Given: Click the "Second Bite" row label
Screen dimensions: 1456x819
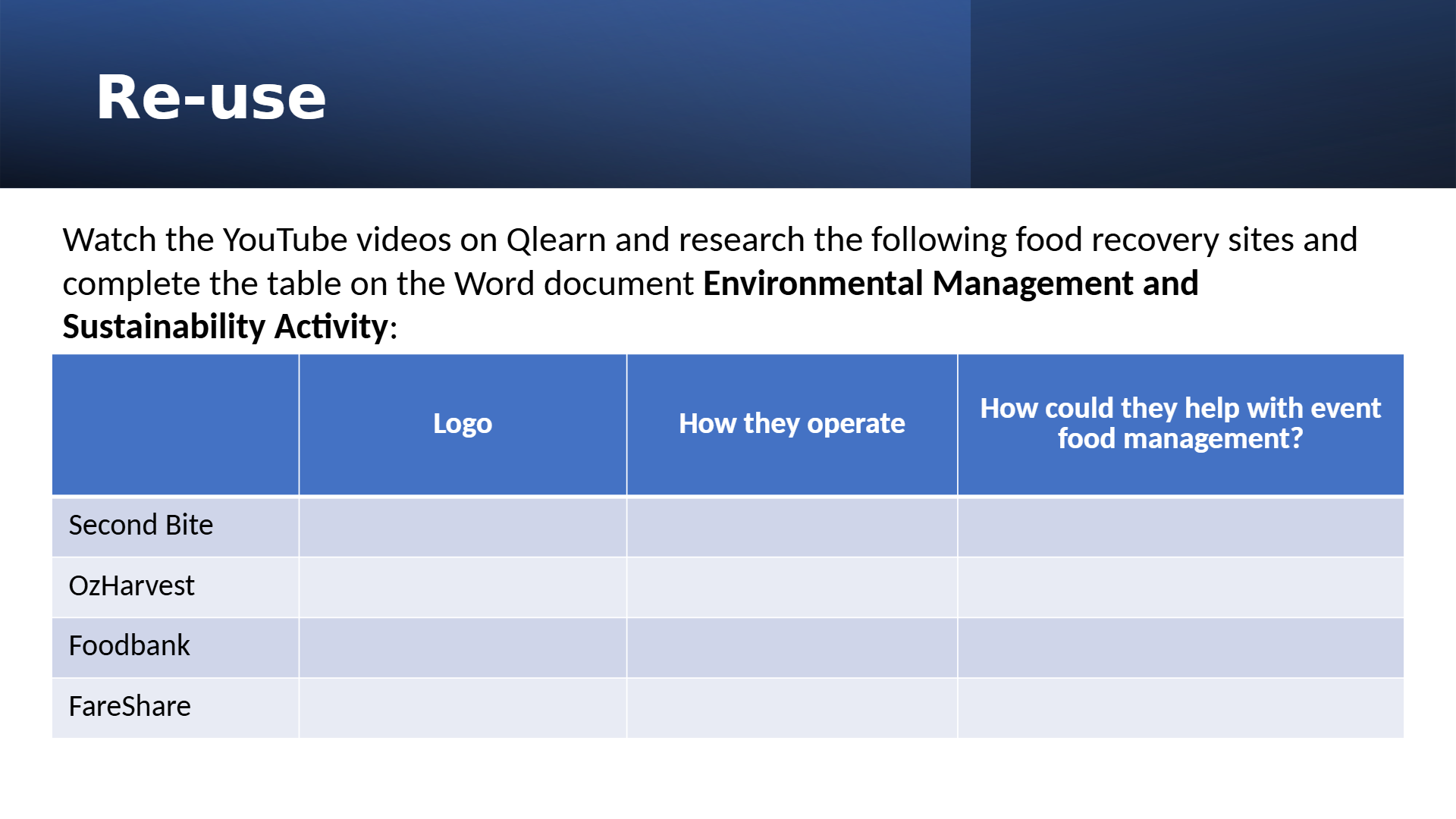Looking at the screenshot, I should point(141,525).
